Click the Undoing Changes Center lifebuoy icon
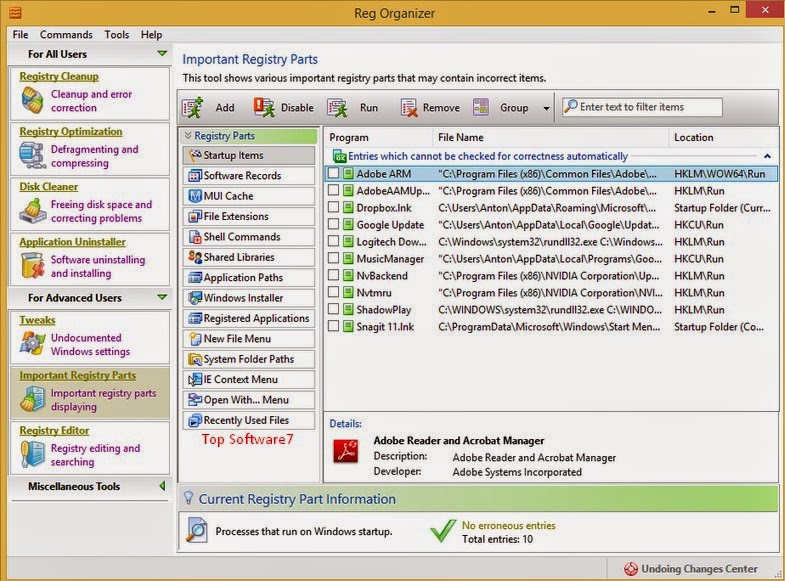Viewport: 785px width, 581px height. tap(631, 569)
